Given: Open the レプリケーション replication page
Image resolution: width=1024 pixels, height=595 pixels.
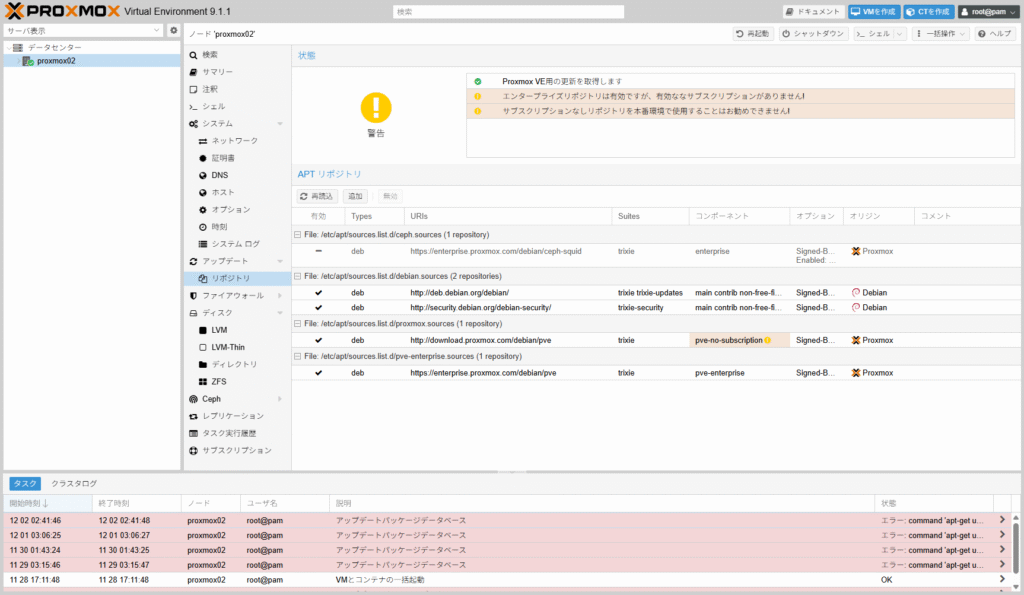Looking at the screenshot, I should click(233, 416).
